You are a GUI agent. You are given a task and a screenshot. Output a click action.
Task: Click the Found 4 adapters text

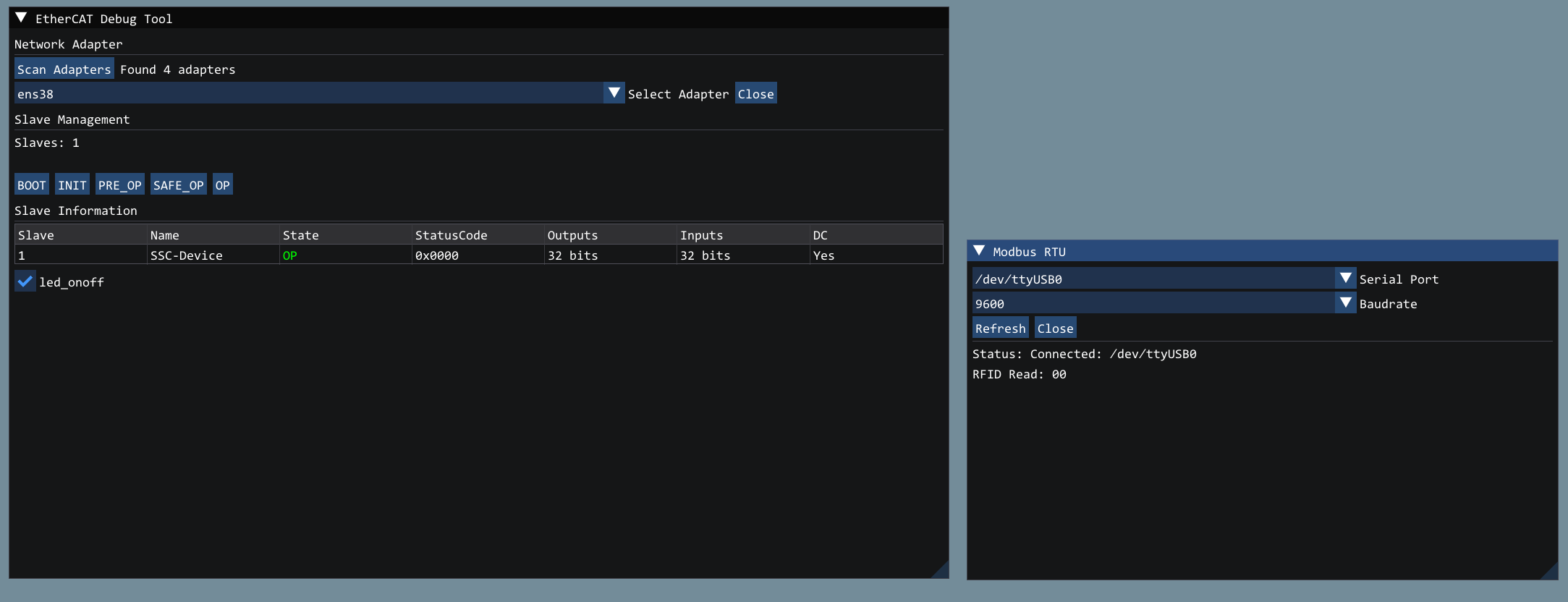(178, 69)
